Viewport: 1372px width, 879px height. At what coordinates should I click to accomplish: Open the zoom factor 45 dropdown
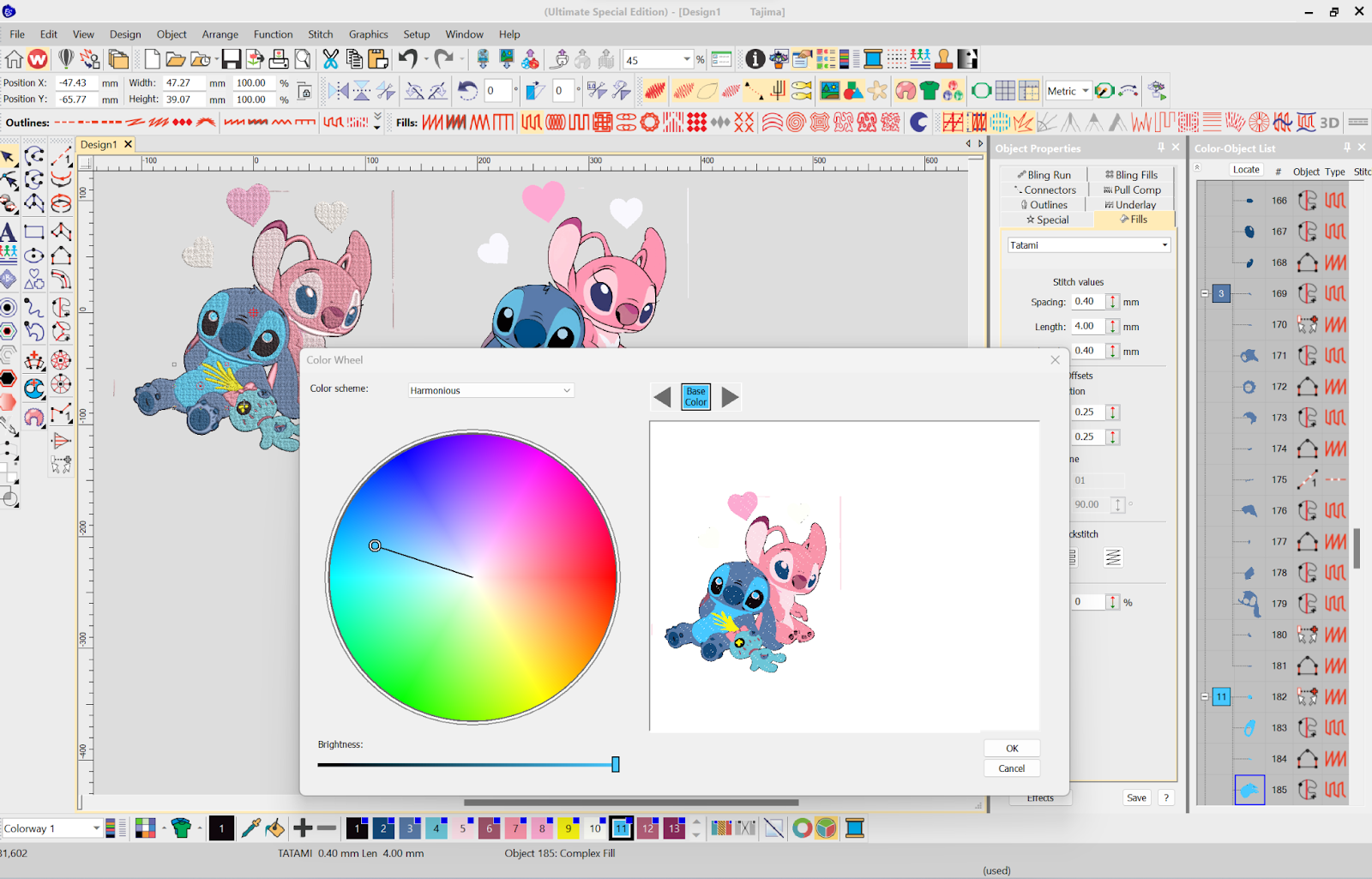(x=687, y=60)
